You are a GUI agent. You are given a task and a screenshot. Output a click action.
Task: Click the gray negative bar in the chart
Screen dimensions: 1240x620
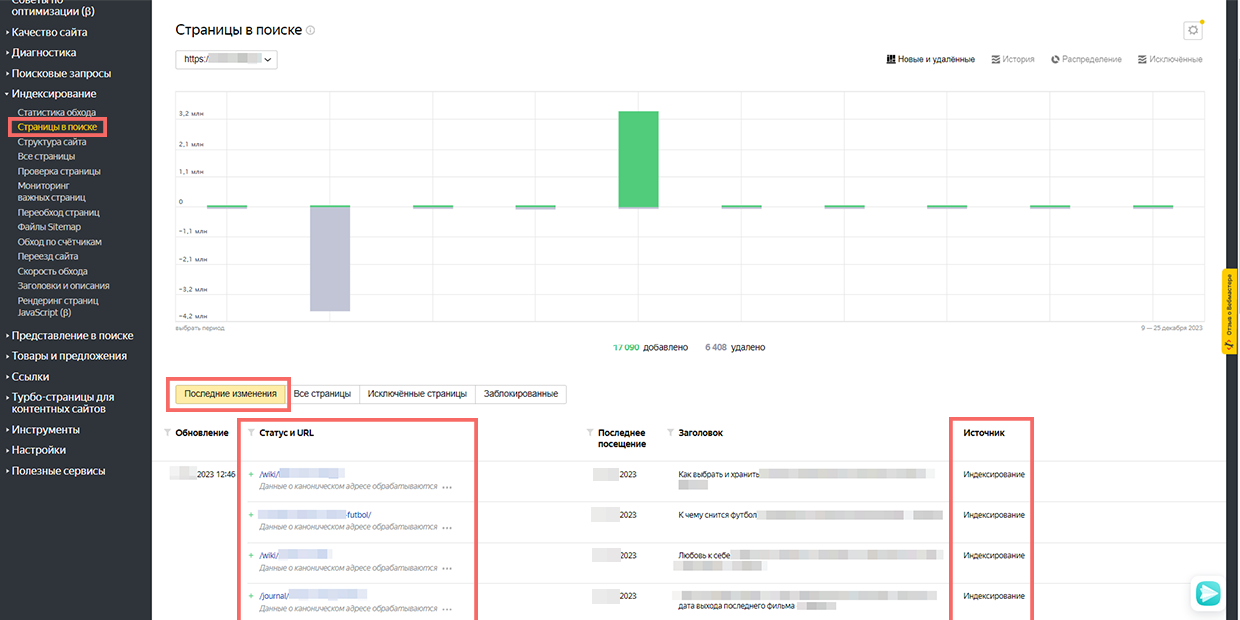point(330,259)
